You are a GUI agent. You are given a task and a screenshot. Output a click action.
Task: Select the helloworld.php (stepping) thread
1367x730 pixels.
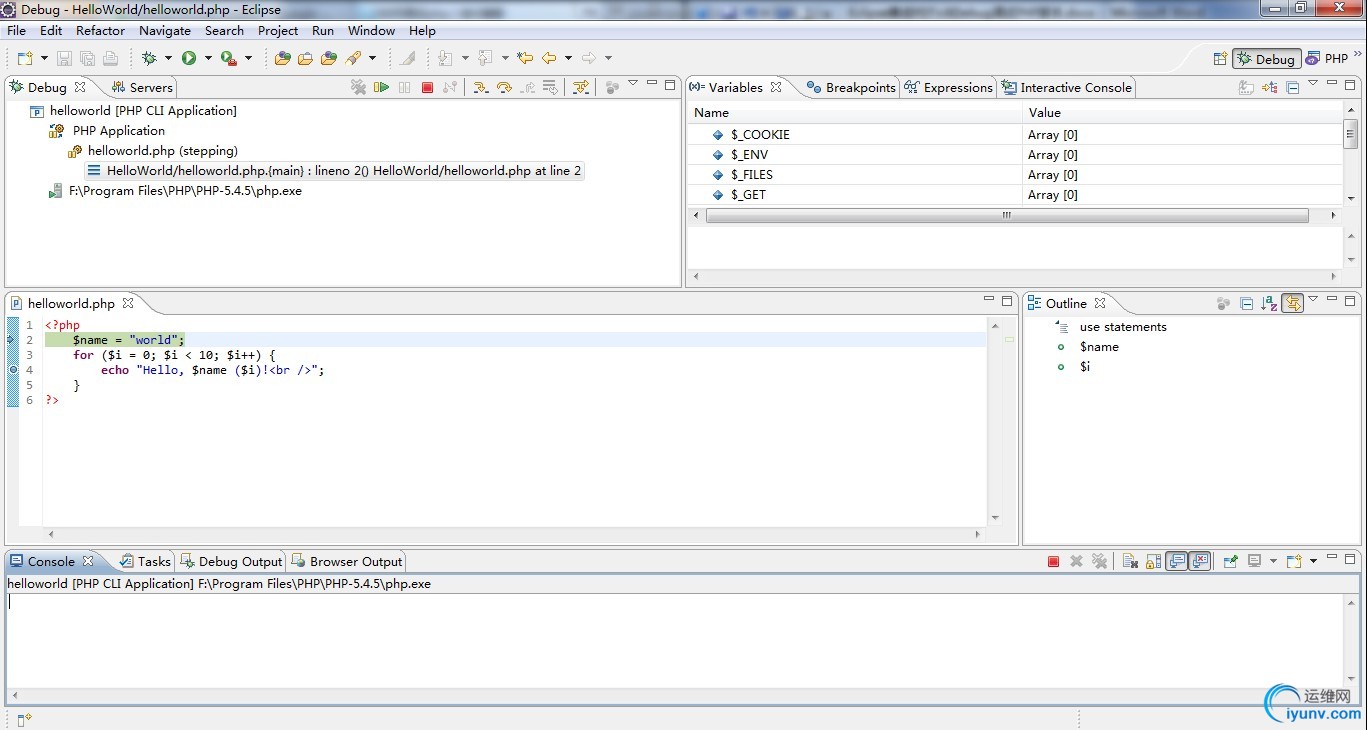153,151
